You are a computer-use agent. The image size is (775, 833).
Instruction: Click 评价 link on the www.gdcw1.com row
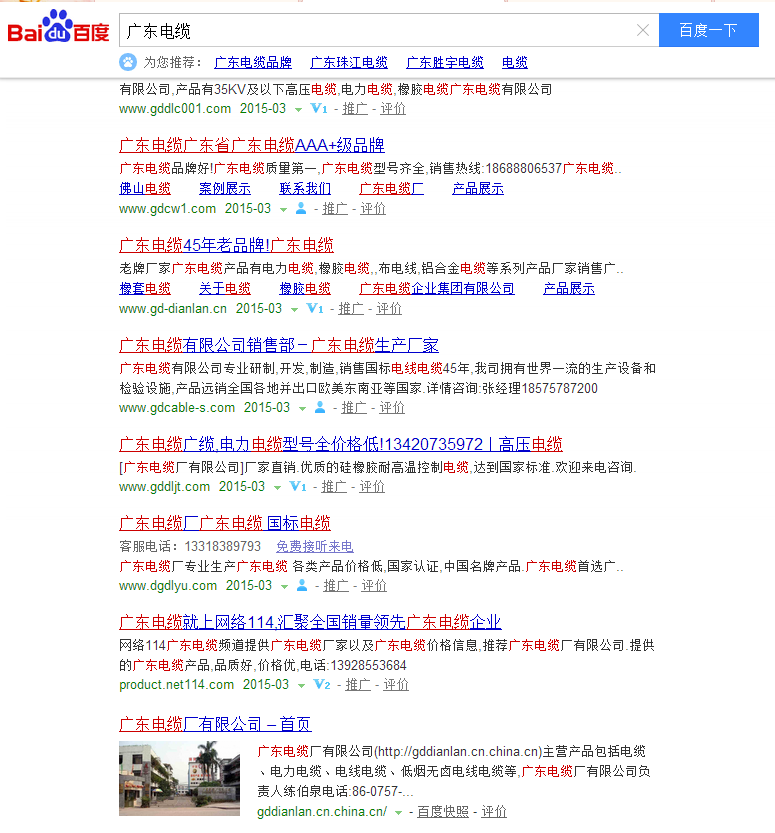coord(373,208)
